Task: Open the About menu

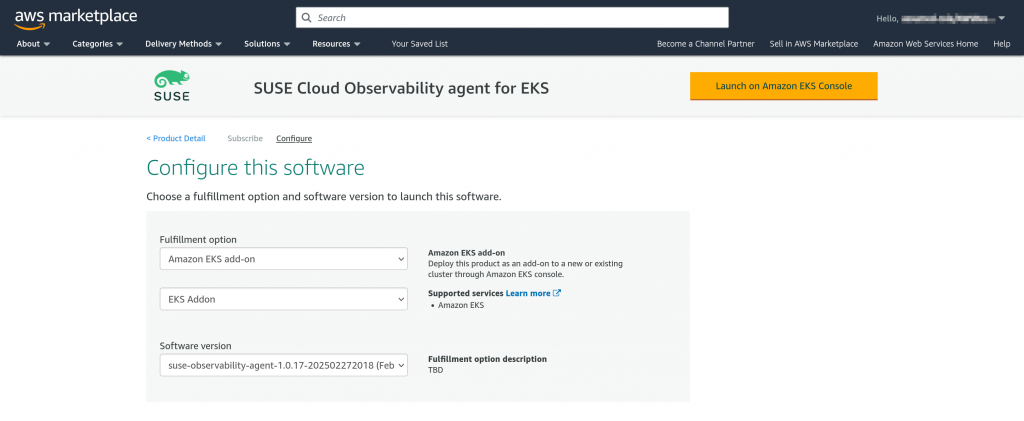Action: pyautogui.click(x=34, y=44)
